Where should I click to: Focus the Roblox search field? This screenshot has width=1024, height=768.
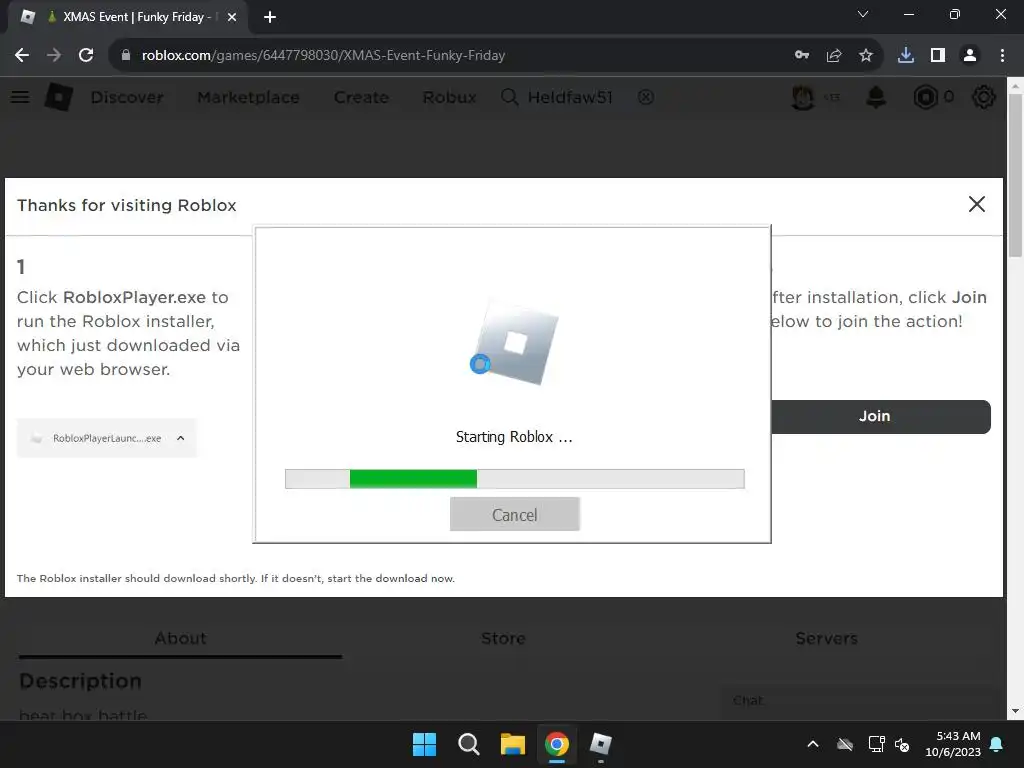pos(569,97)
